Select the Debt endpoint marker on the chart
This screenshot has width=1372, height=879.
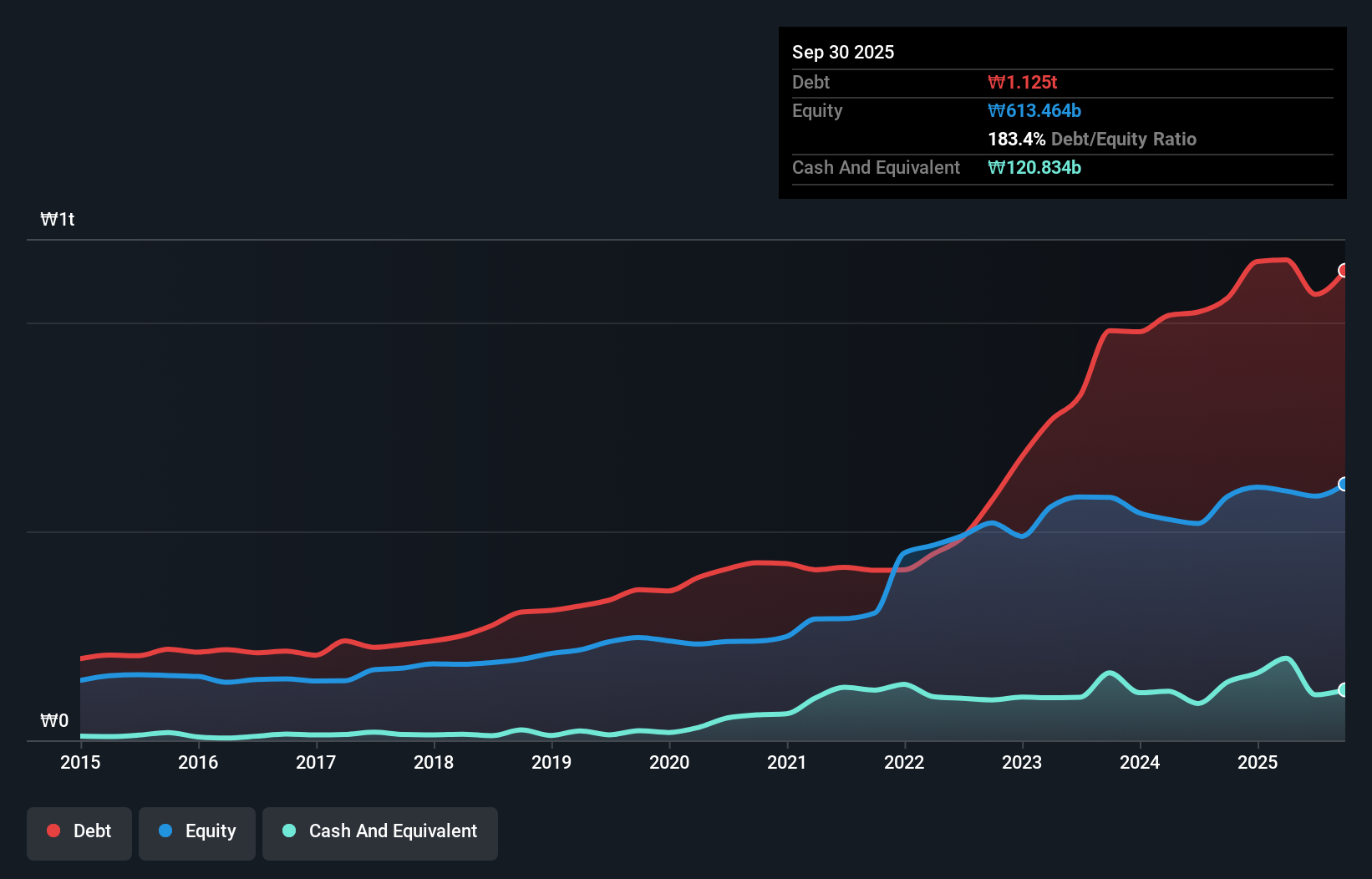click(x=1344, y=270)
